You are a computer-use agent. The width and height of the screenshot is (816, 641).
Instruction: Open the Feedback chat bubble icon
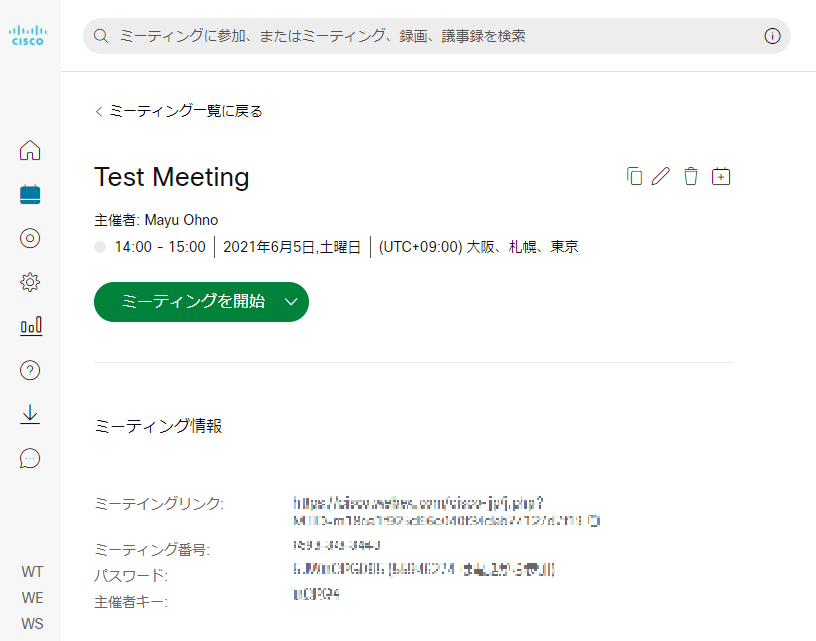(x=30, y=458)
